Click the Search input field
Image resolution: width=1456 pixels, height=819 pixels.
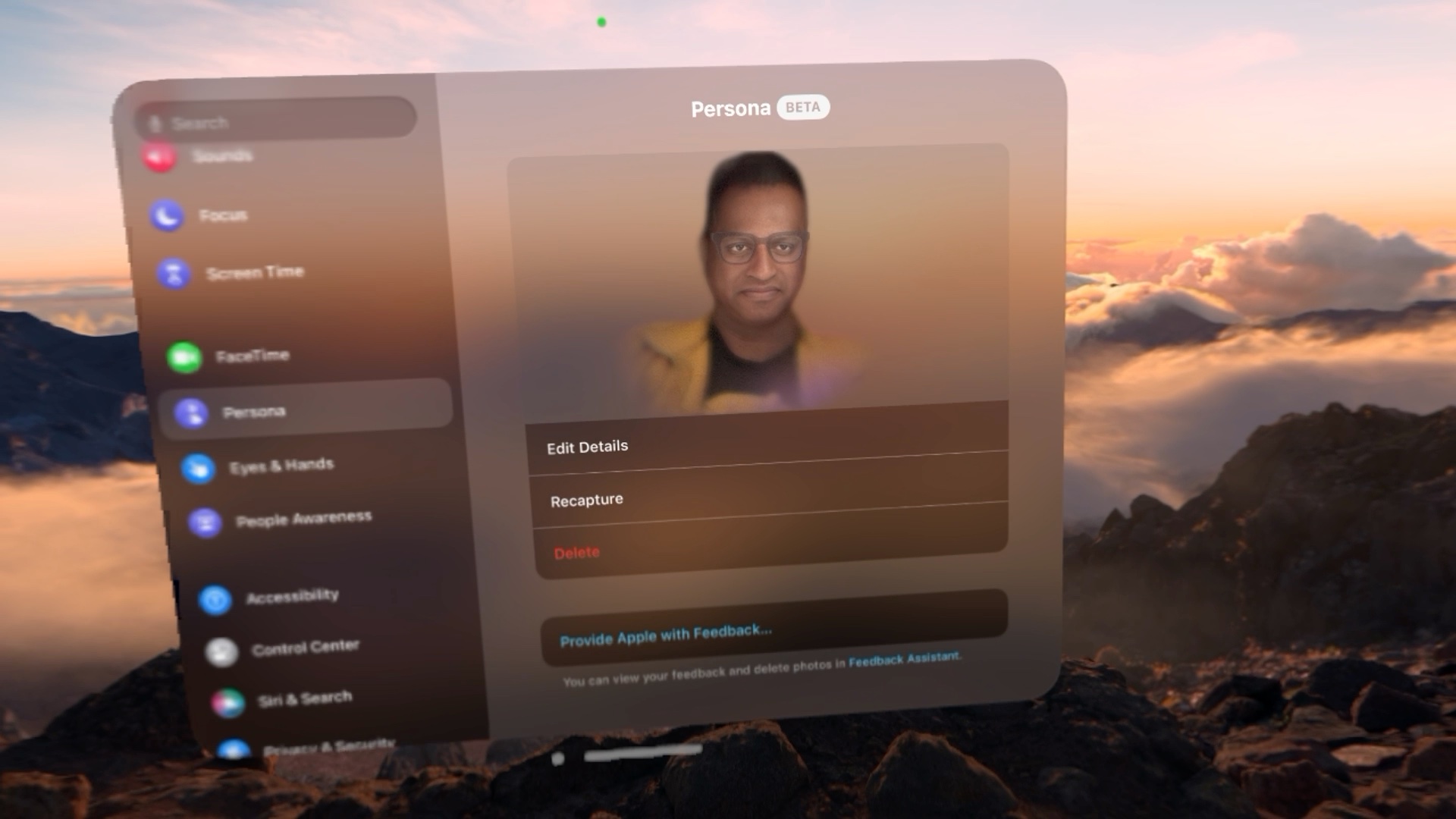(x=278, y=121)
